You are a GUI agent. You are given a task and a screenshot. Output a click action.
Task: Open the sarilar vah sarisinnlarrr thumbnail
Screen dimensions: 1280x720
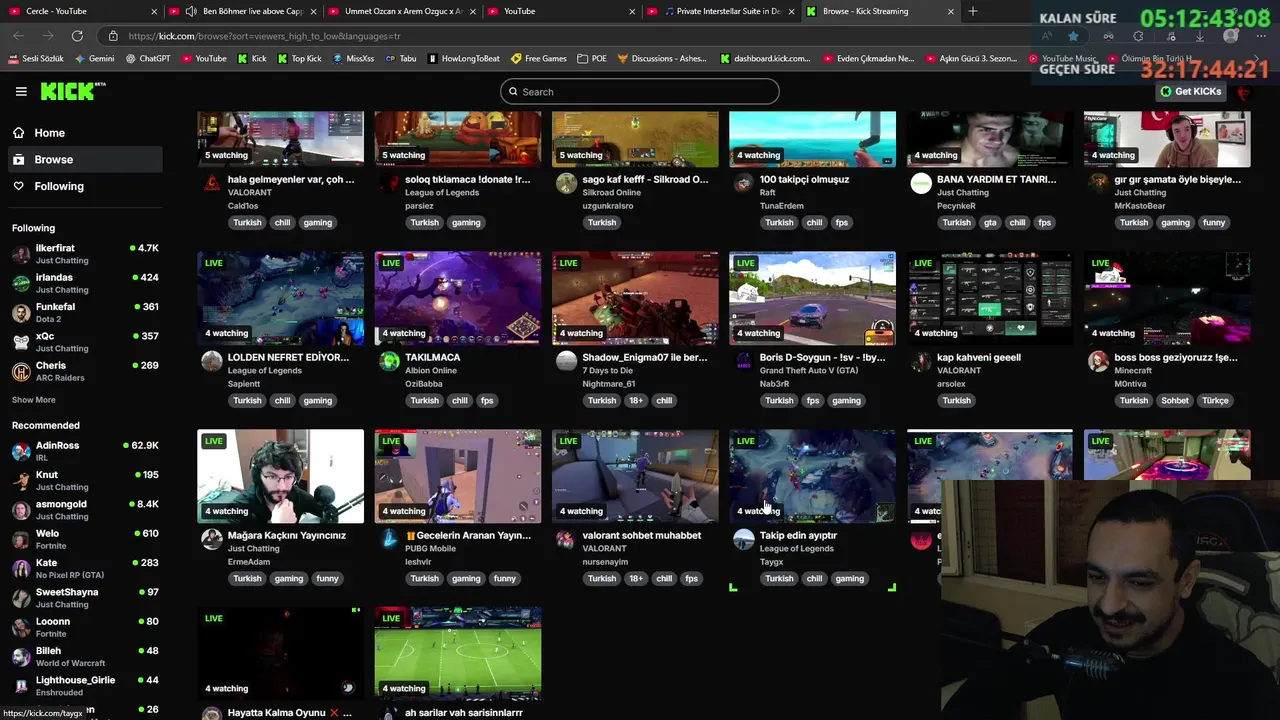458,654
